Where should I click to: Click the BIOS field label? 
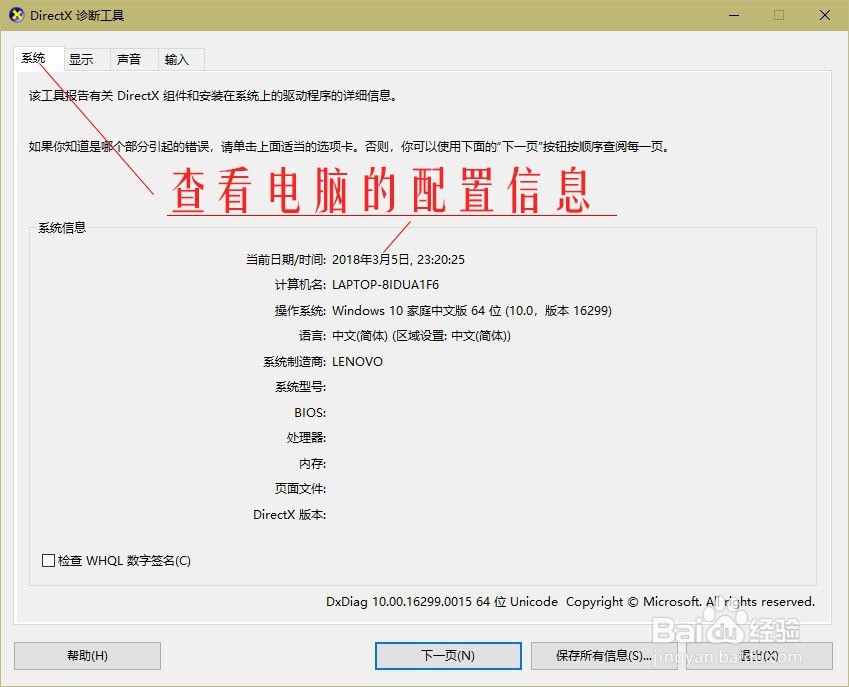[x=309, y=412]
